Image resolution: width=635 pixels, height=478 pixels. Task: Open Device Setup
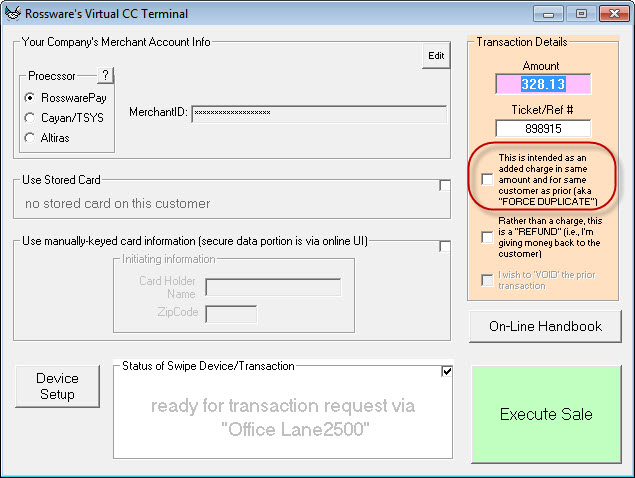(57, 387)
